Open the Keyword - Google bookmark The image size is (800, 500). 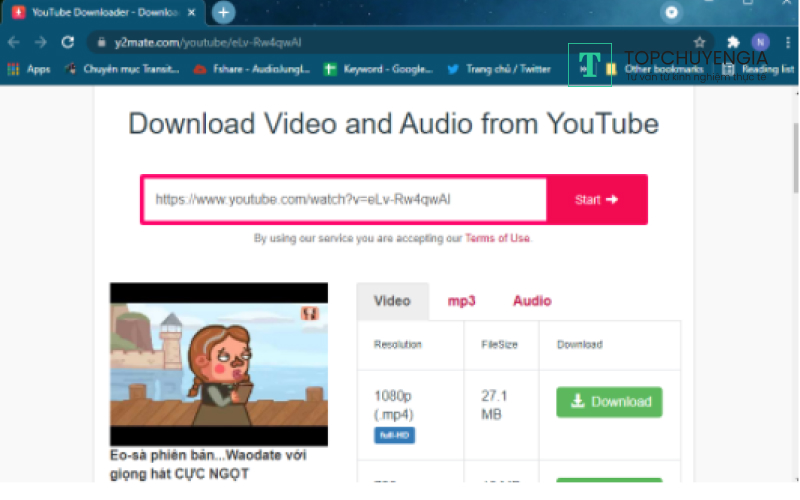point(378,69)
